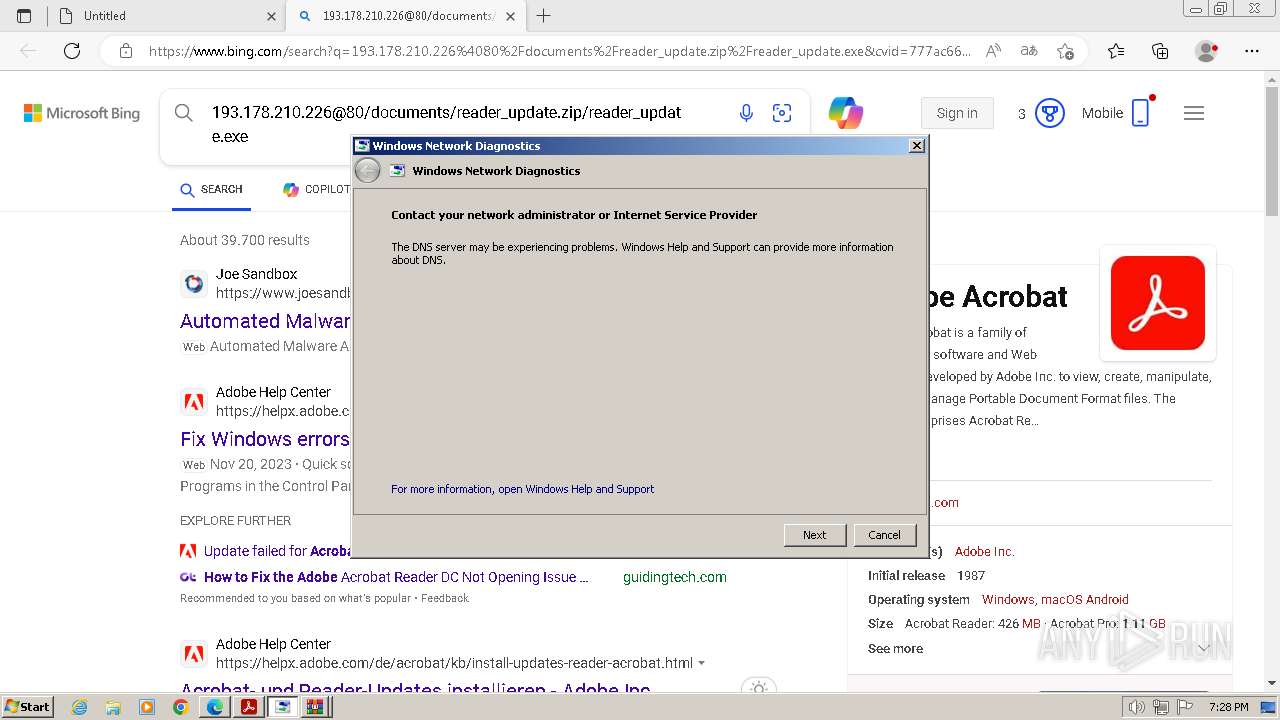Open the Copilot icon next to search
Screen dimensions: 1280x720
click(846, 113)
